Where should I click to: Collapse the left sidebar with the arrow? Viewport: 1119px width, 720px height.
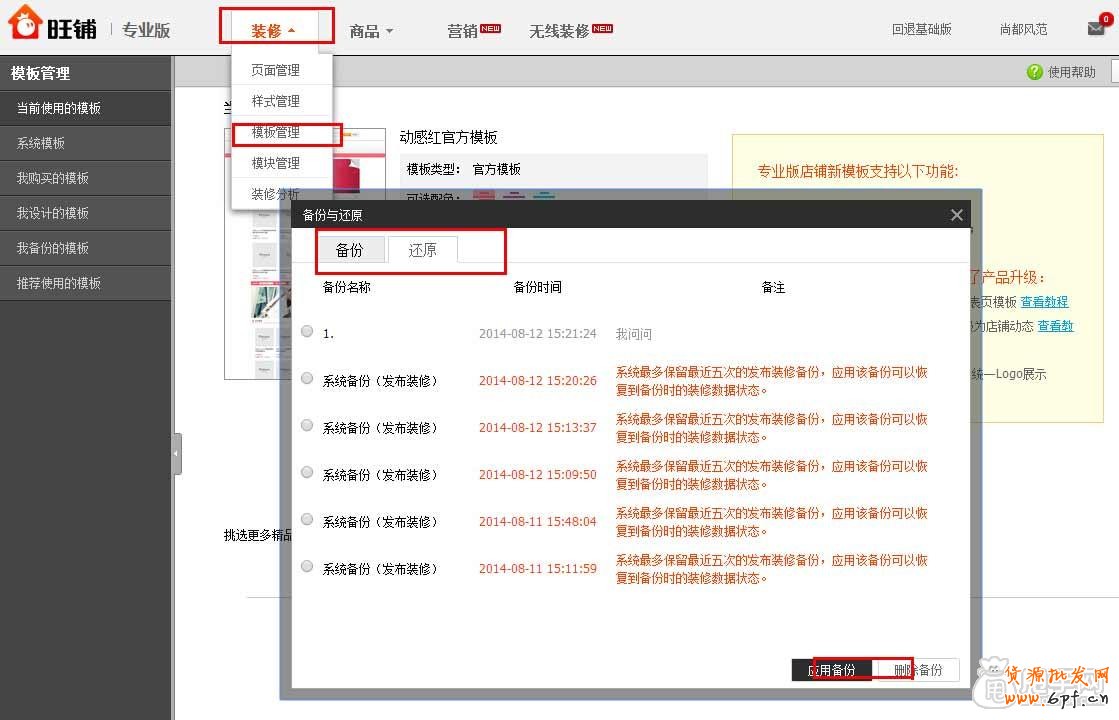[x=178, y=453]
